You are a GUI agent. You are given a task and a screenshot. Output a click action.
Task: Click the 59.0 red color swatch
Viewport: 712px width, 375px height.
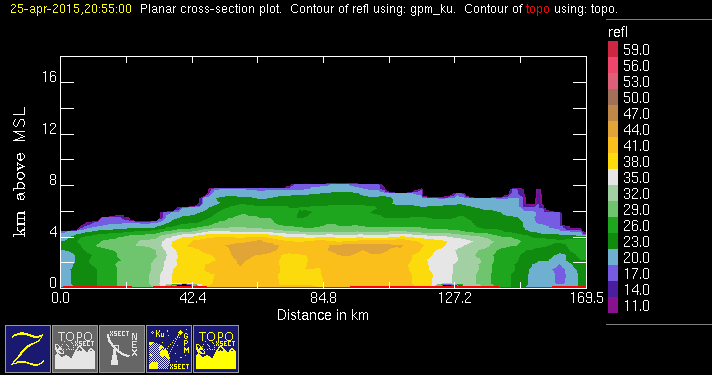point(613,49)
